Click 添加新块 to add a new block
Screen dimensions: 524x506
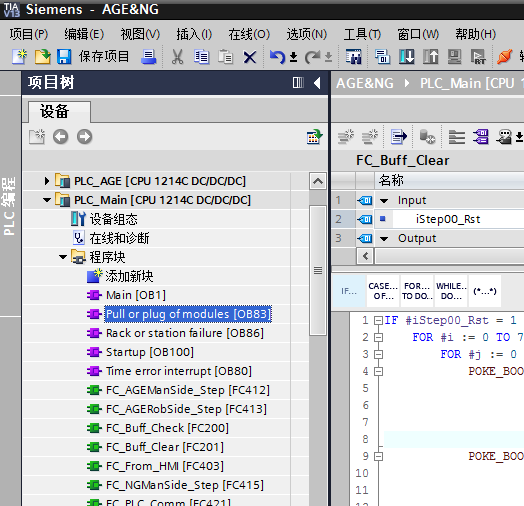(129, 276)
